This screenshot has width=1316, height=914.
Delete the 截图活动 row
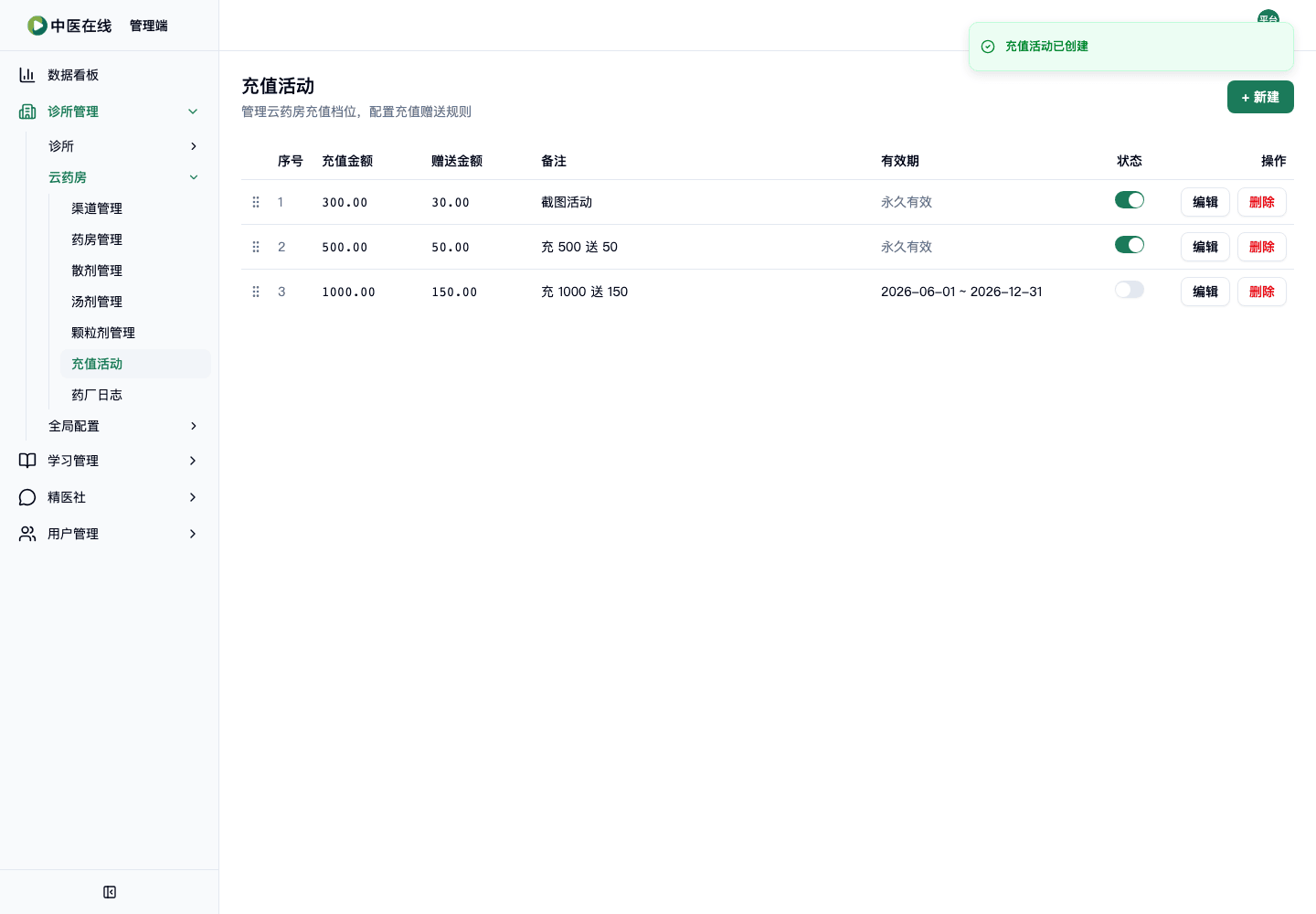pos(1262,202)
